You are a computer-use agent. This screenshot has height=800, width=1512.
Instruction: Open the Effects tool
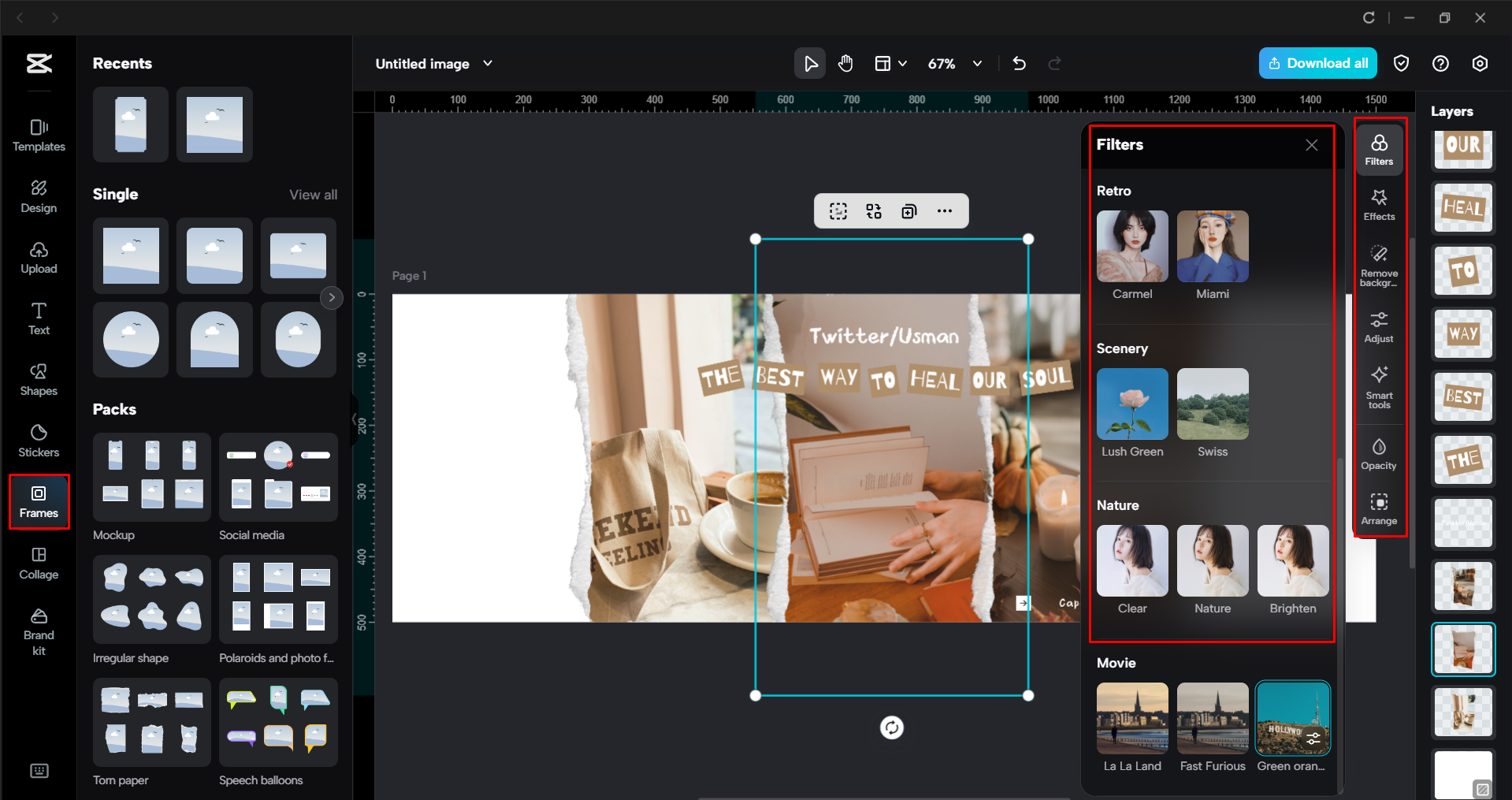pyautogui.click(x=1379, y=205)
